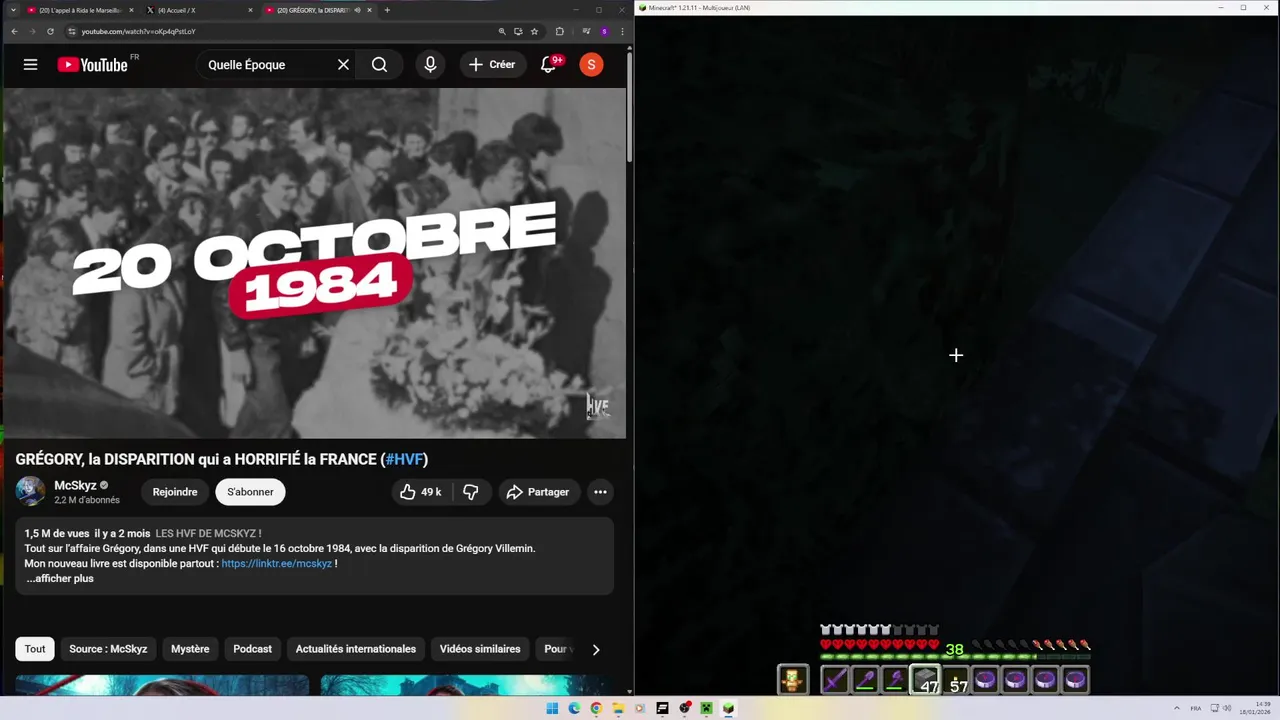Select the 'Source : McSkyz' chip
The height and width of the screenshot is (720, 1280).
(108, 649)
